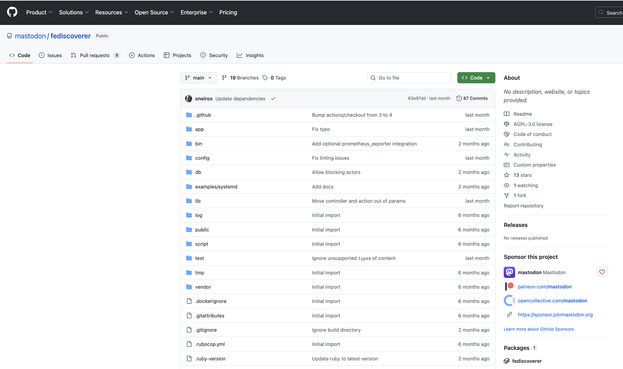Screen dimensions: 623x369
Task: Open 'Bump actions/checkout from 3 to 4' commit
Action: [x=352, y=115]
